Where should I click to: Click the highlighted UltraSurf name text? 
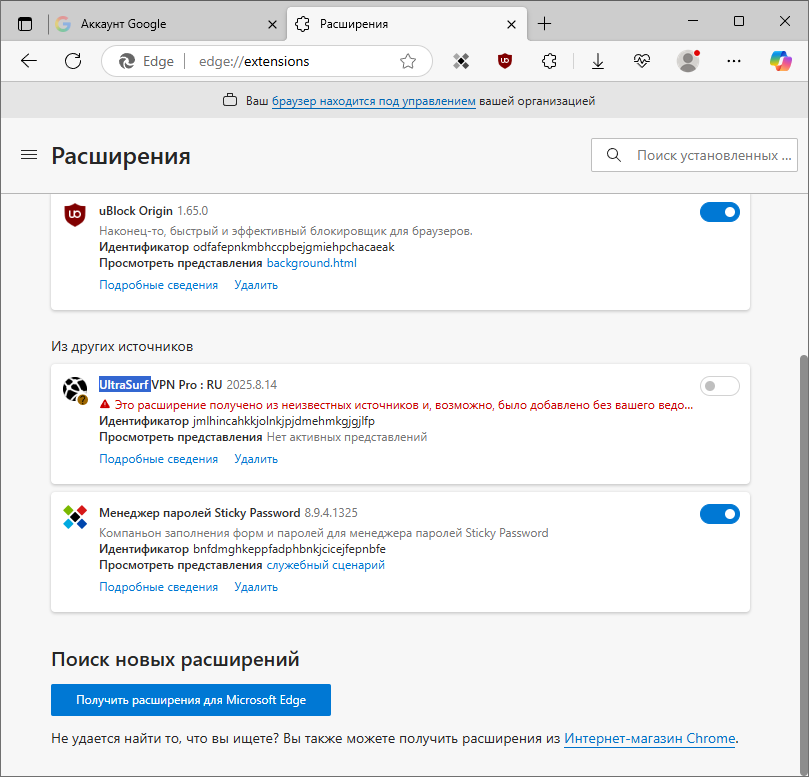tap(124, 385)
